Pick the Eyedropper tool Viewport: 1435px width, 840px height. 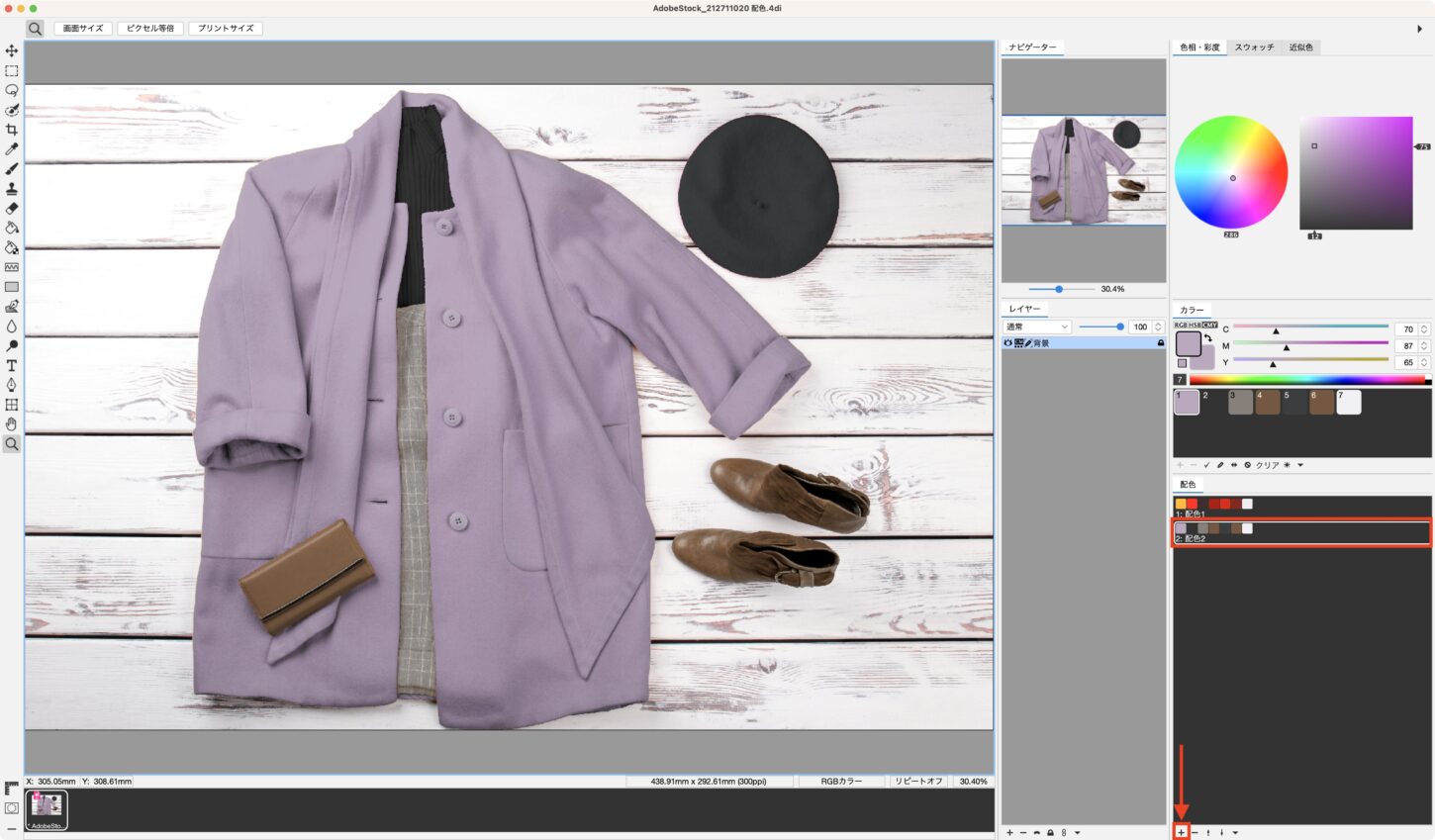pyautogui.click(x=12, y=149)
